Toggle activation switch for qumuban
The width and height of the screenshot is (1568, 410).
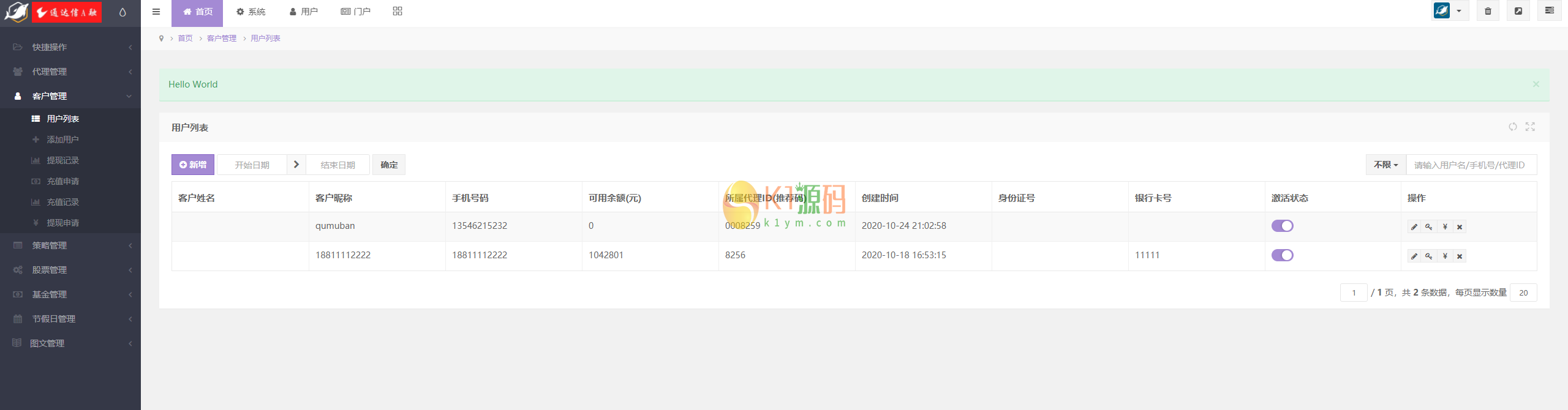point(1283,226)
